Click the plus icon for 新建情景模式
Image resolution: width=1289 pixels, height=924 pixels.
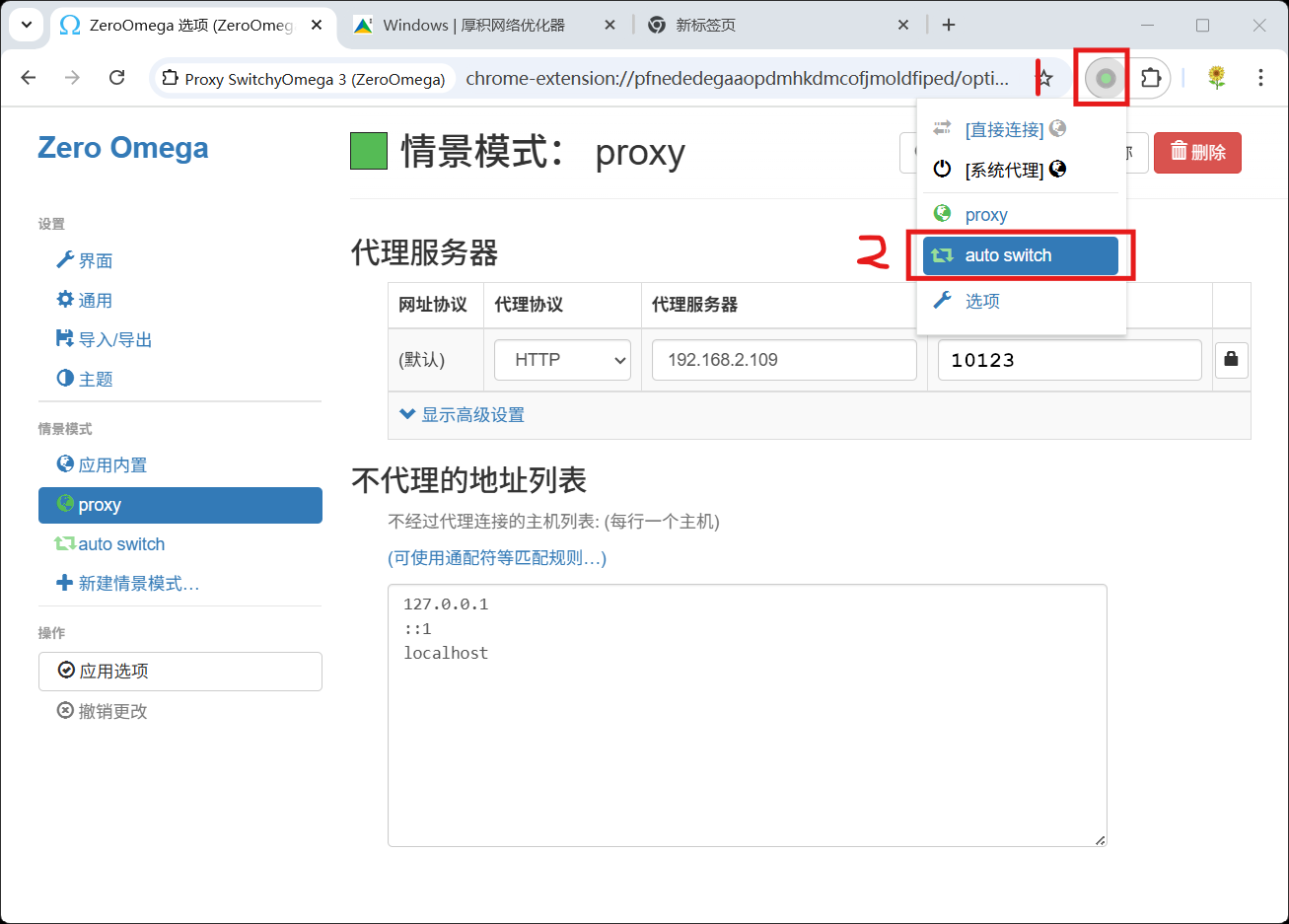tap(65, 583)
